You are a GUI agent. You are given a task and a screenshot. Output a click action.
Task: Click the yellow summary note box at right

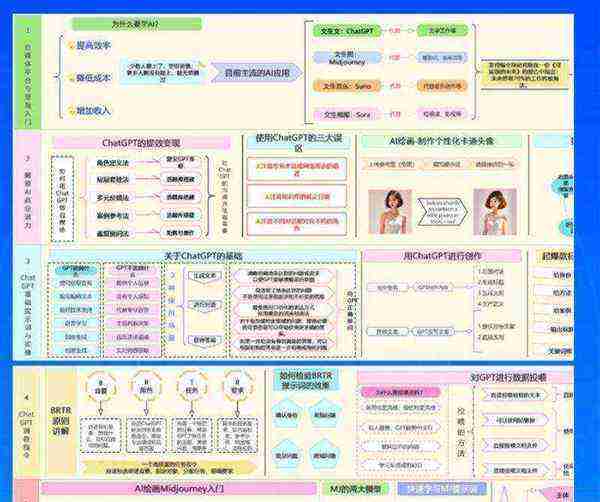click(x=523, y=75)
